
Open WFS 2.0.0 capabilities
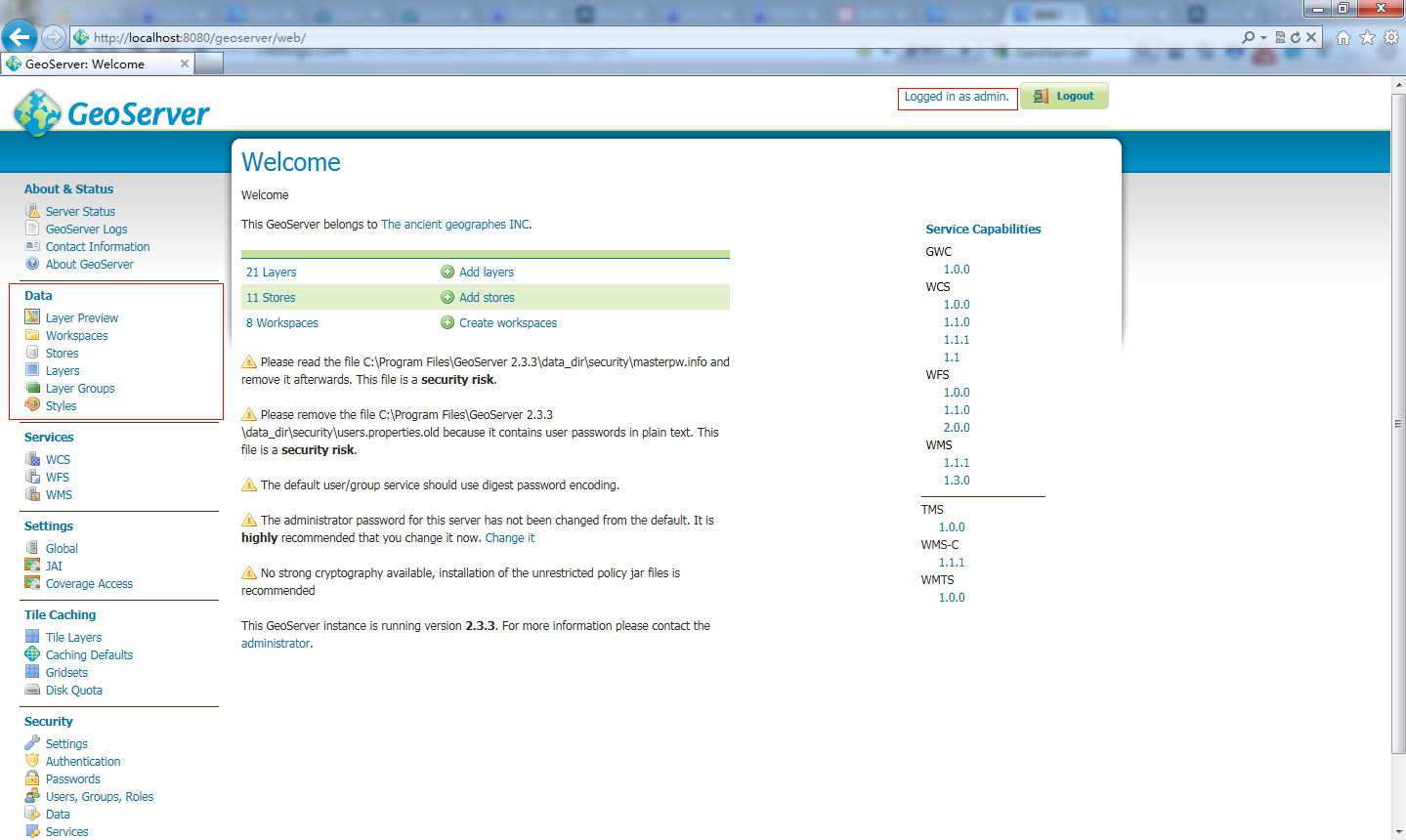click(957, 428)
